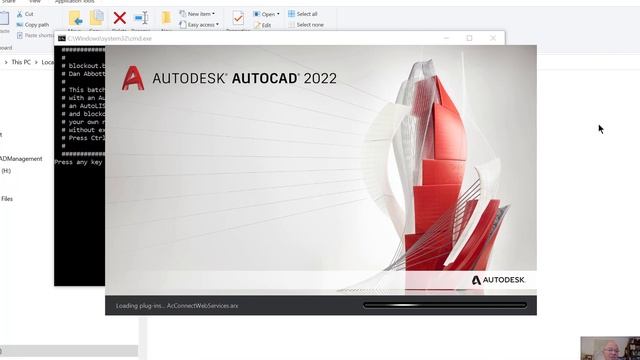The width and height of the screenshot is (640, 360).
Task: Open the Share ribbon tab
Action: (x=9, y=2)
